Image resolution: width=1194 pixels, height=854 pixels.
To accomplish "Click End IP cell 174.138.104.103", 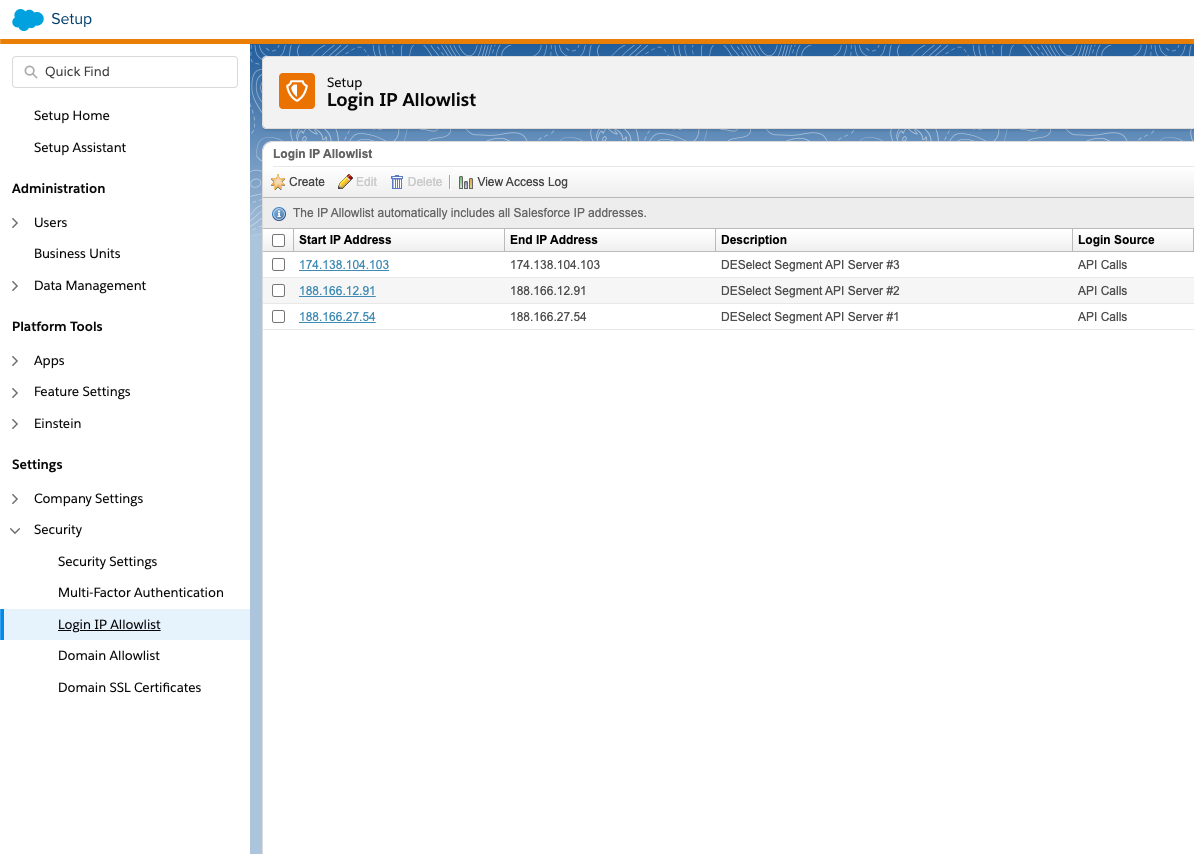I will pyautogui.click(x=555, y=265).
